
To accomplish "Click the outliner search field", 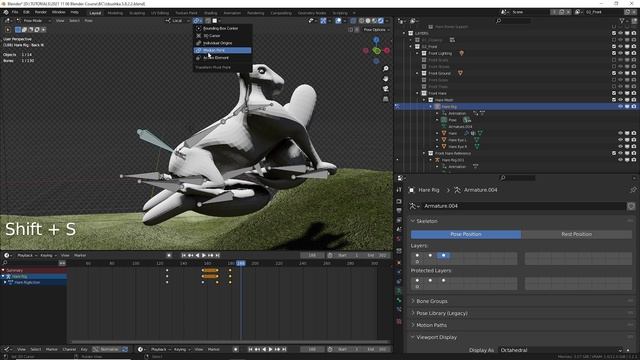I will [x=513, y=20].
